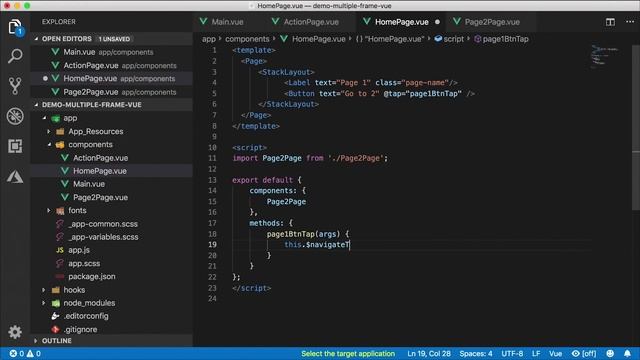This screenshot has width=640, height=360.
Task: Open Page2Page.vue in the components folder
Action: [x=112, y=198]
